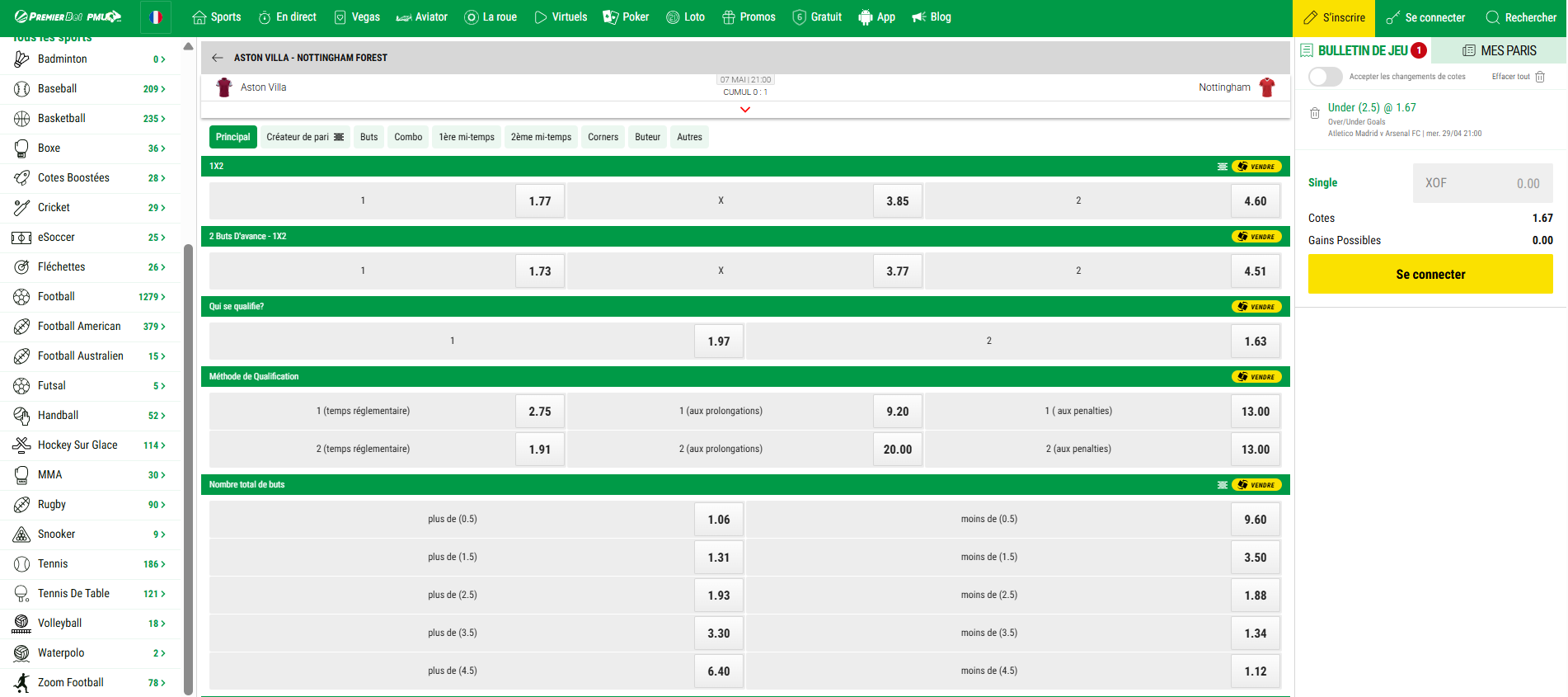This screenshot has width=1568, height=697.
Task: Open the En direct menu item
Action: [x=287, y=17]
